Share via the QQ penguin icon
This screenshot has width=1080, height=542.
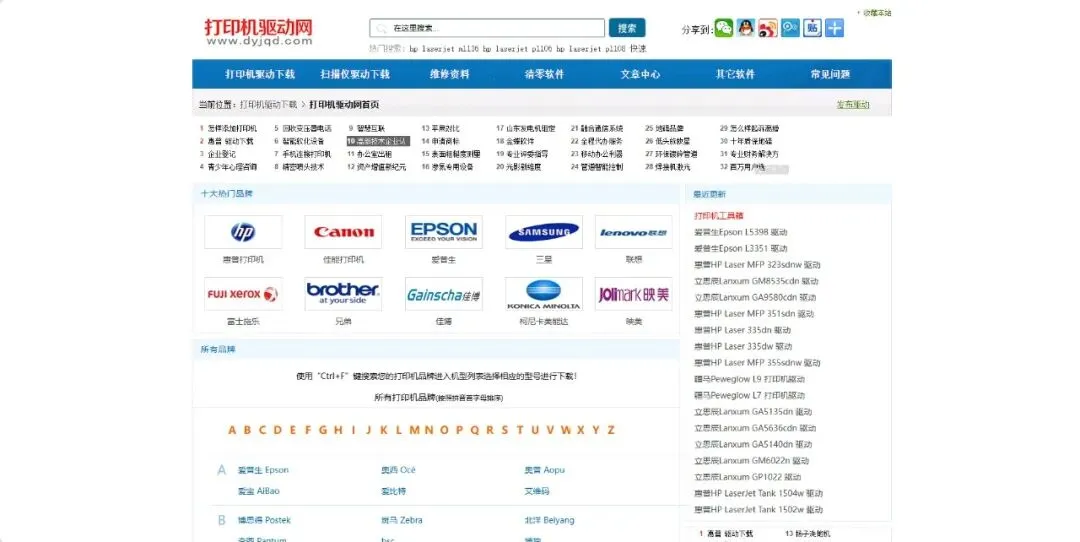click(x=746, y=28)
